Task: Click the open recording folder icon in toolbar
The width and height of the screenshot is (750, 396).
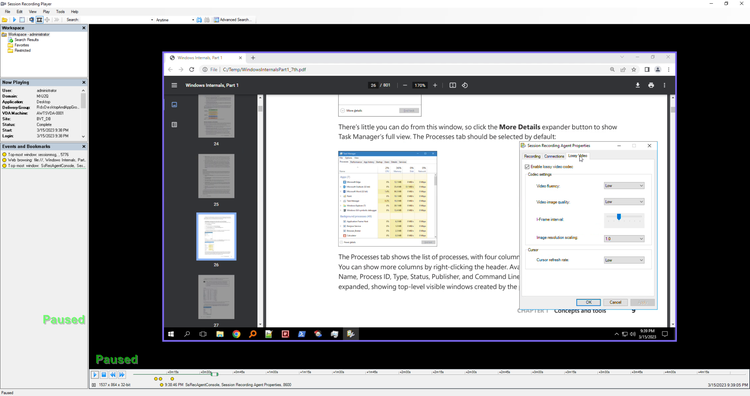Action: tap(4, 20)
